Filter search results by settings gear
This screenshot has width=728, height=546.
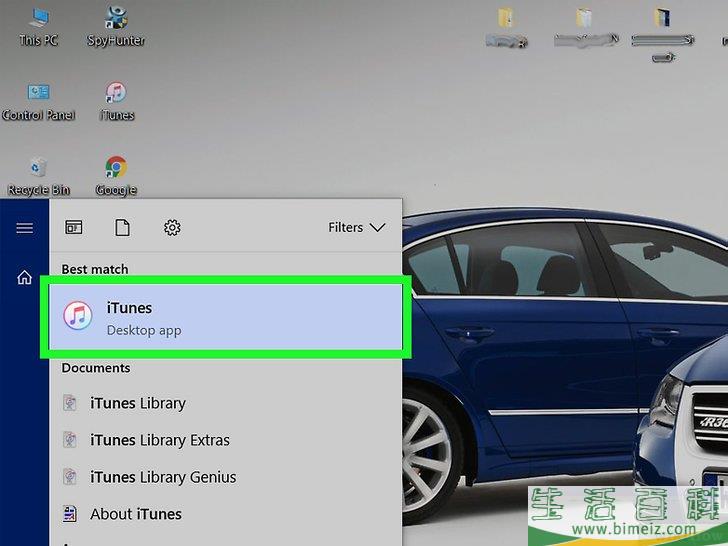coord(172,228)
